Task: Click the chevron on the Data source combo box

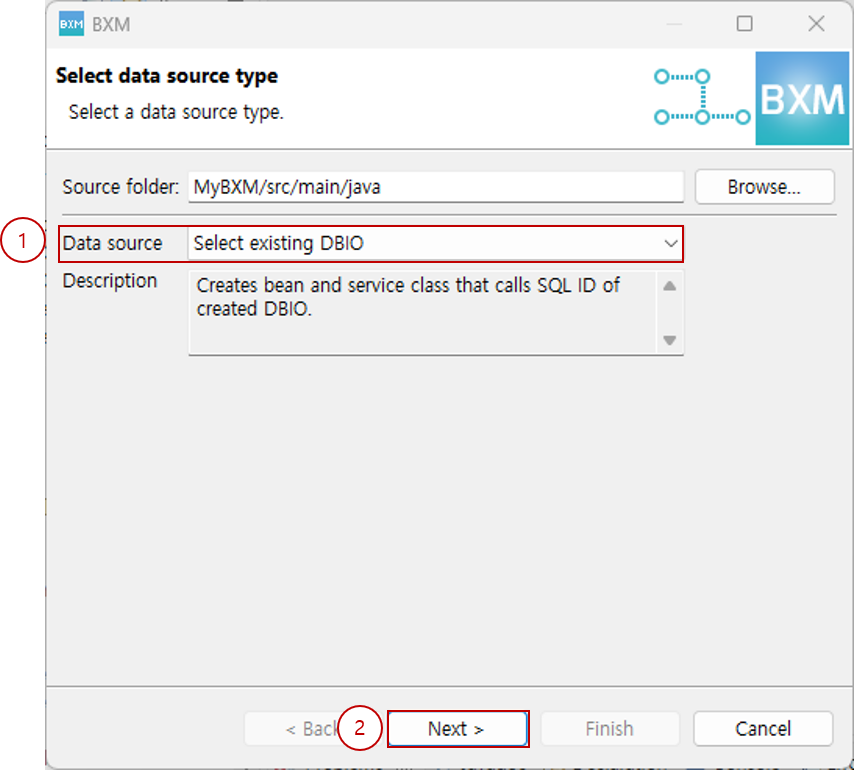Action: pyautogui.click(x=671, y=243)
